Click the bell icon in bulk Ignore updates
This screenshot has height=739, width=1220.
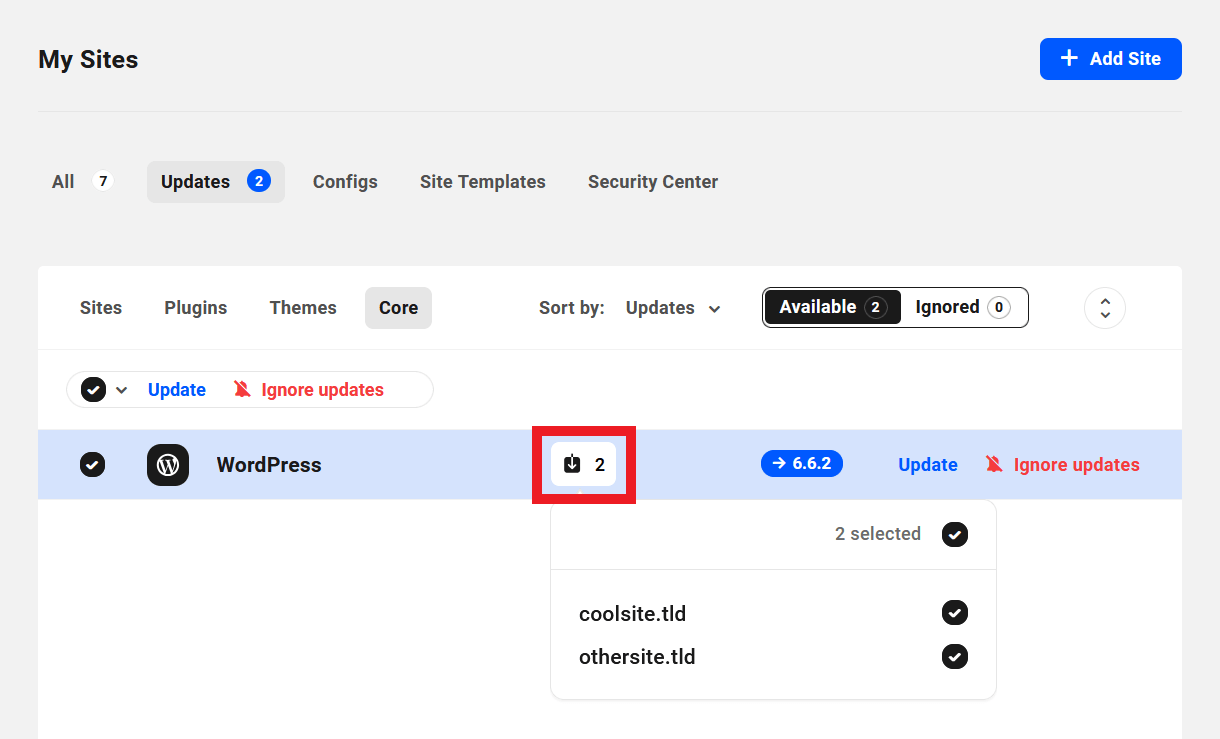242,390
